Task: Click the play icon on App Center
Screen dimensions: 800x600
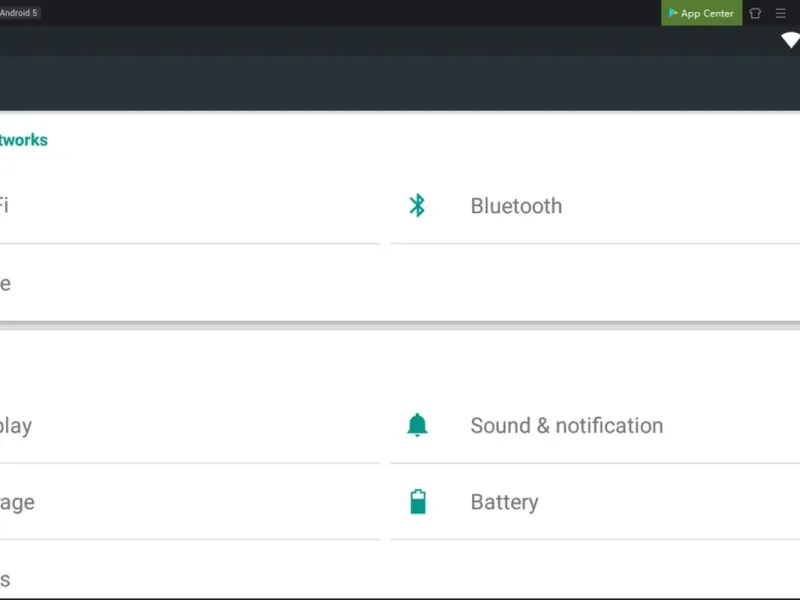Action: 673,13
